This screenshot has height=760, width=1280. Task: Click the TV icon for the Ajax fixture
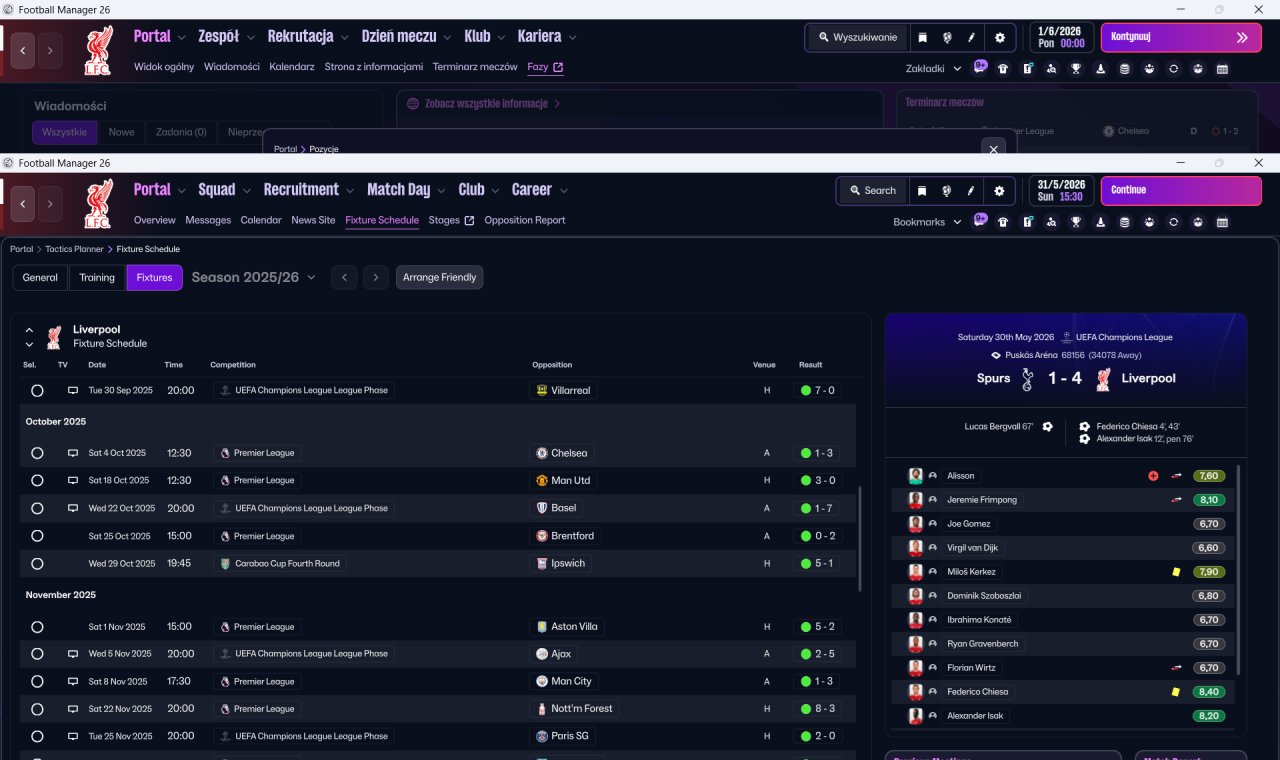[73, 654]
